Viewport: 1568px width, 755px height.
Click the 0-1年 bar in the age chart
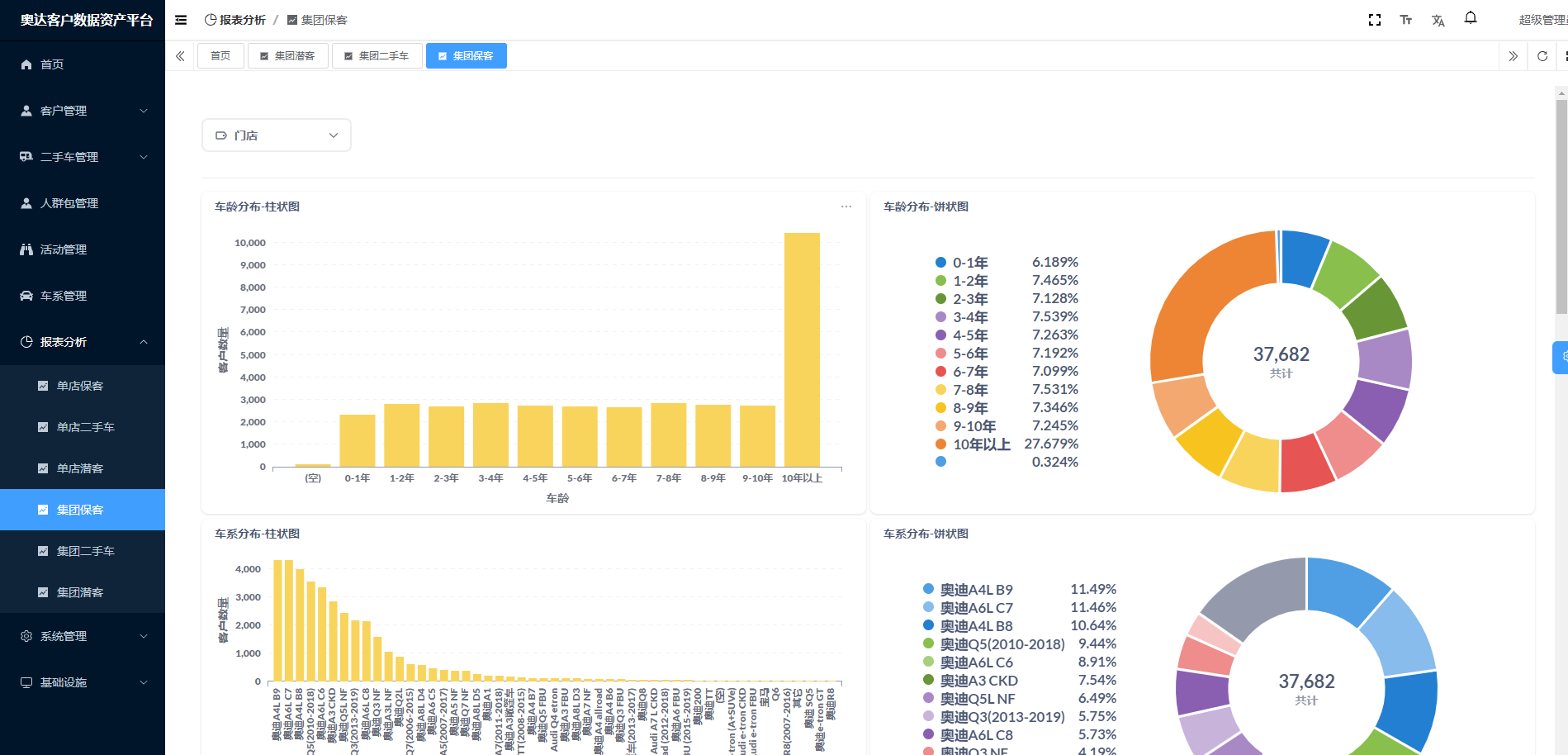coord(358,441)
